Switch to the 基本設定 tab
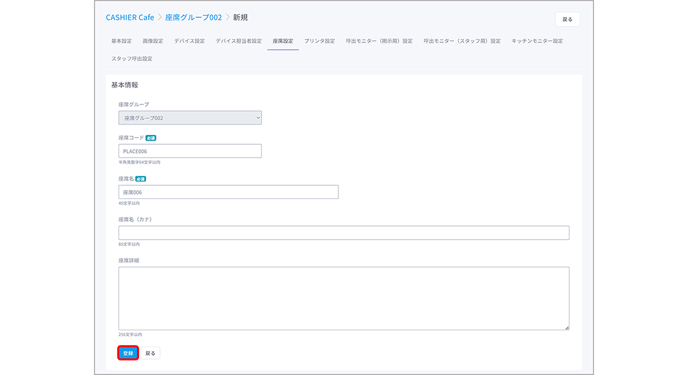 click(x=122, y=41)
